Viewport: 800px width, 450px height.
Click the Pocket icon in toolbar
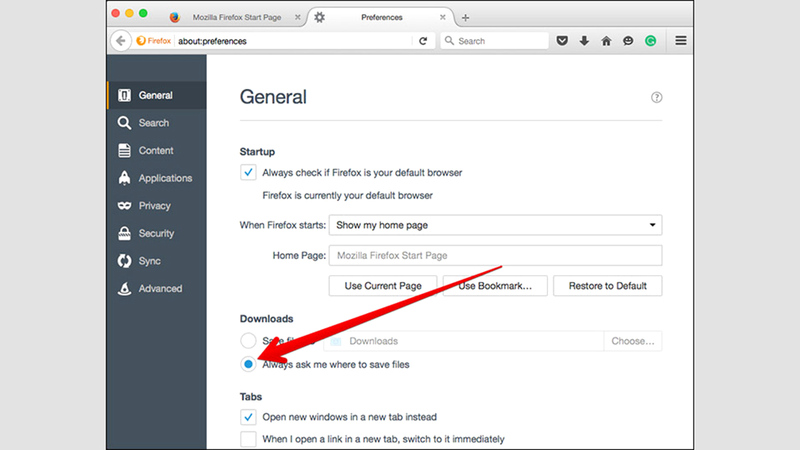pos(563,41)
